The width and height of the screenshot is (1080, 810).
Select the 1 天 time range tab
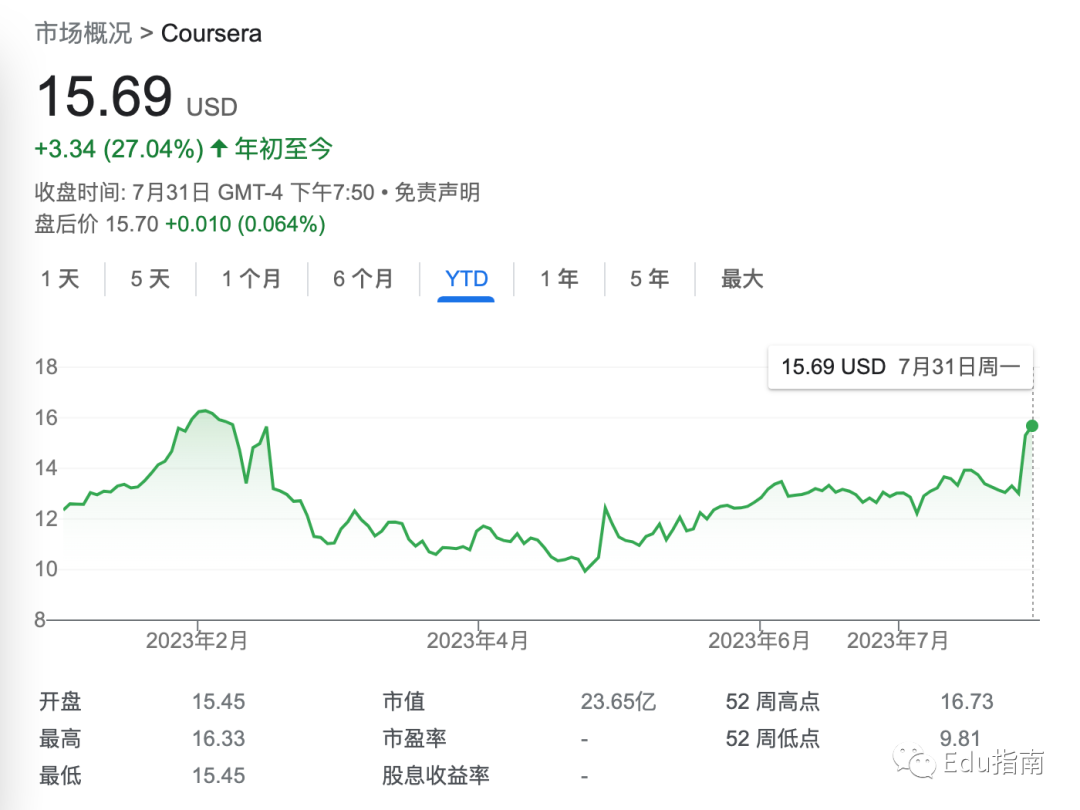pyautogui.click(x=60, y=279)
